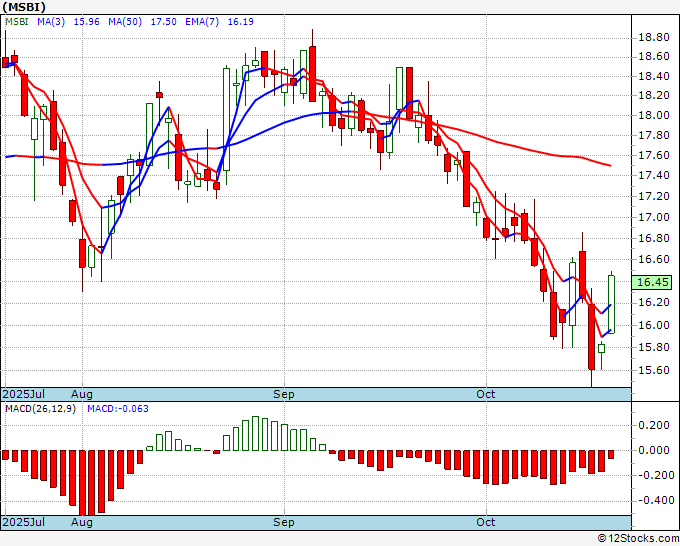This screenshot has height=546, width=680.
Task: Click the last red MACD histogram bar
Action: click(x=611, y=454)
